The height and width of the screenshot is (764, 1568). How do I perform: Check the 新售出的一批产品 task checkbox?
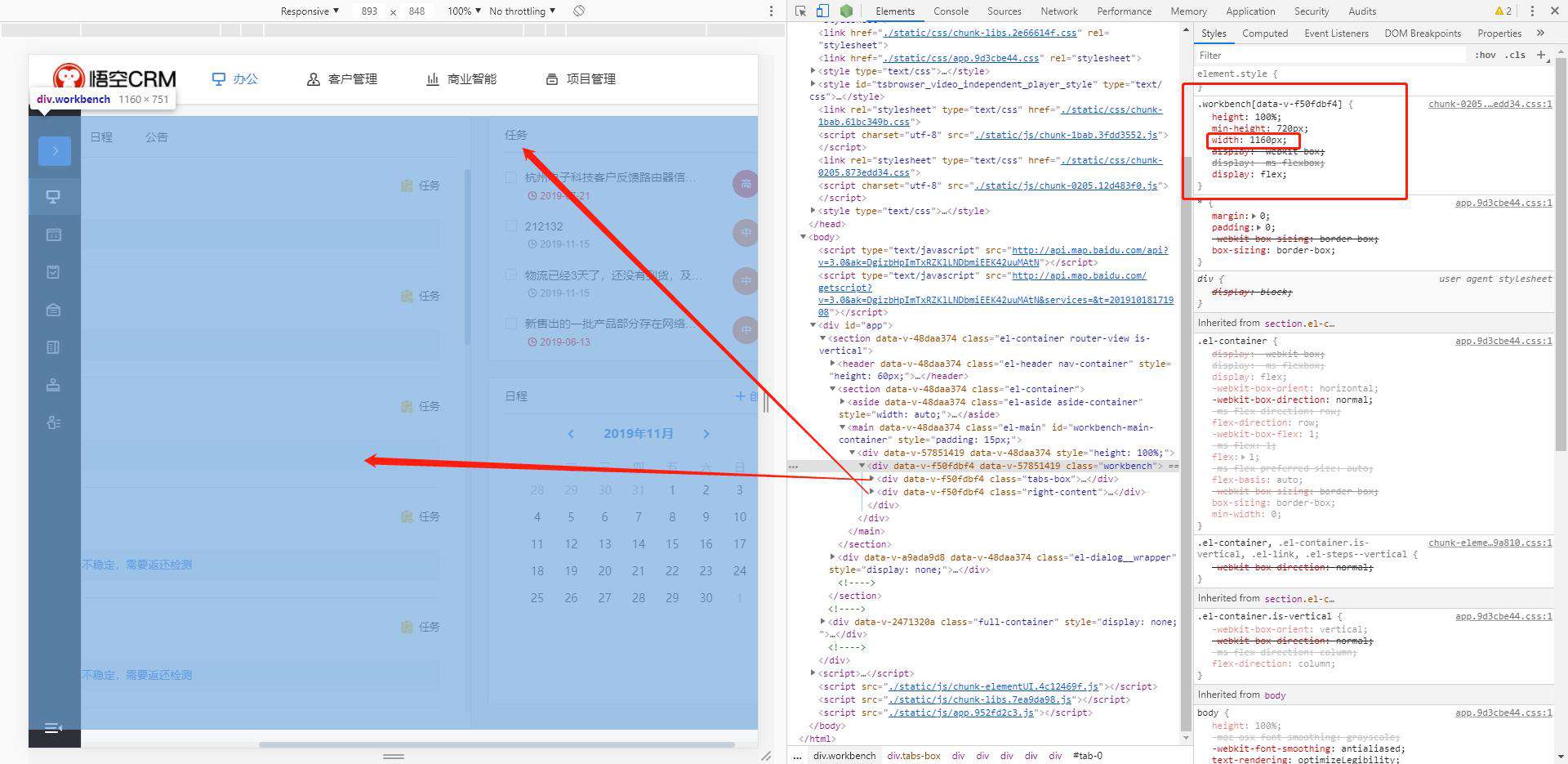point(511,323)
